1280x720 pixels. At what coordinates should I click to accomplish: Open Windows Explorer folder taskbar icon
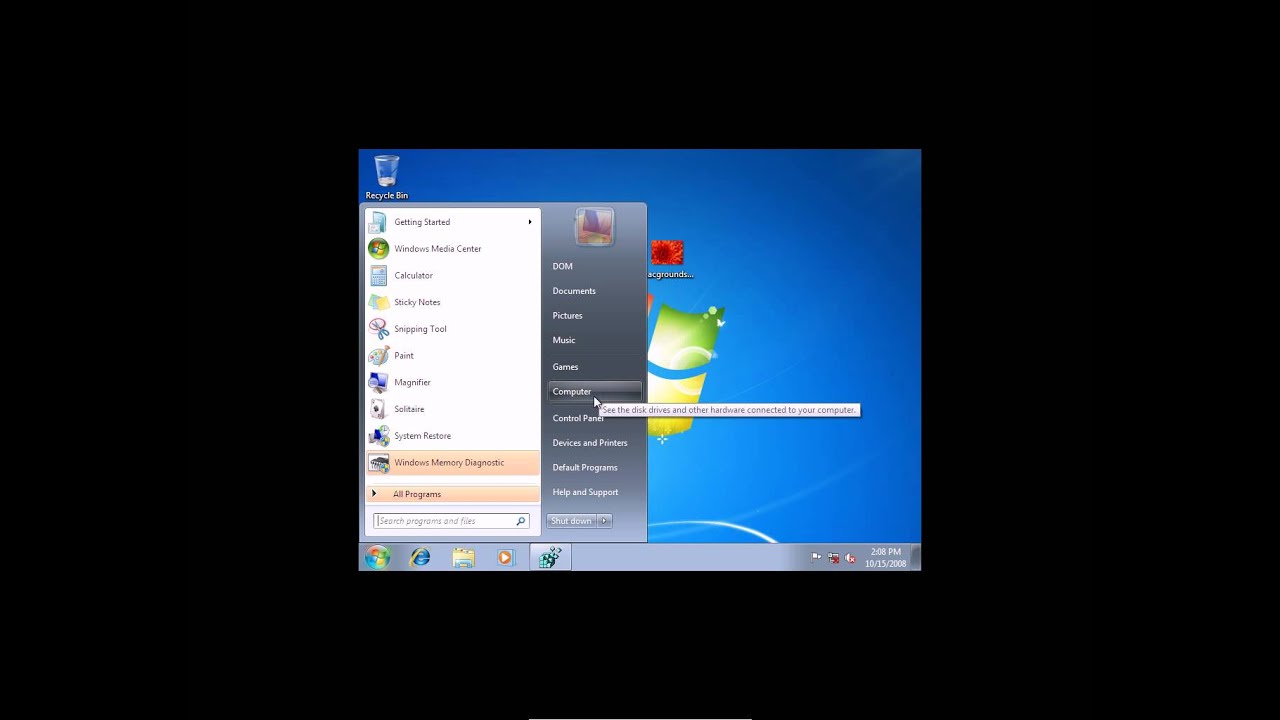pyautogui.click(x=463, y=558)
